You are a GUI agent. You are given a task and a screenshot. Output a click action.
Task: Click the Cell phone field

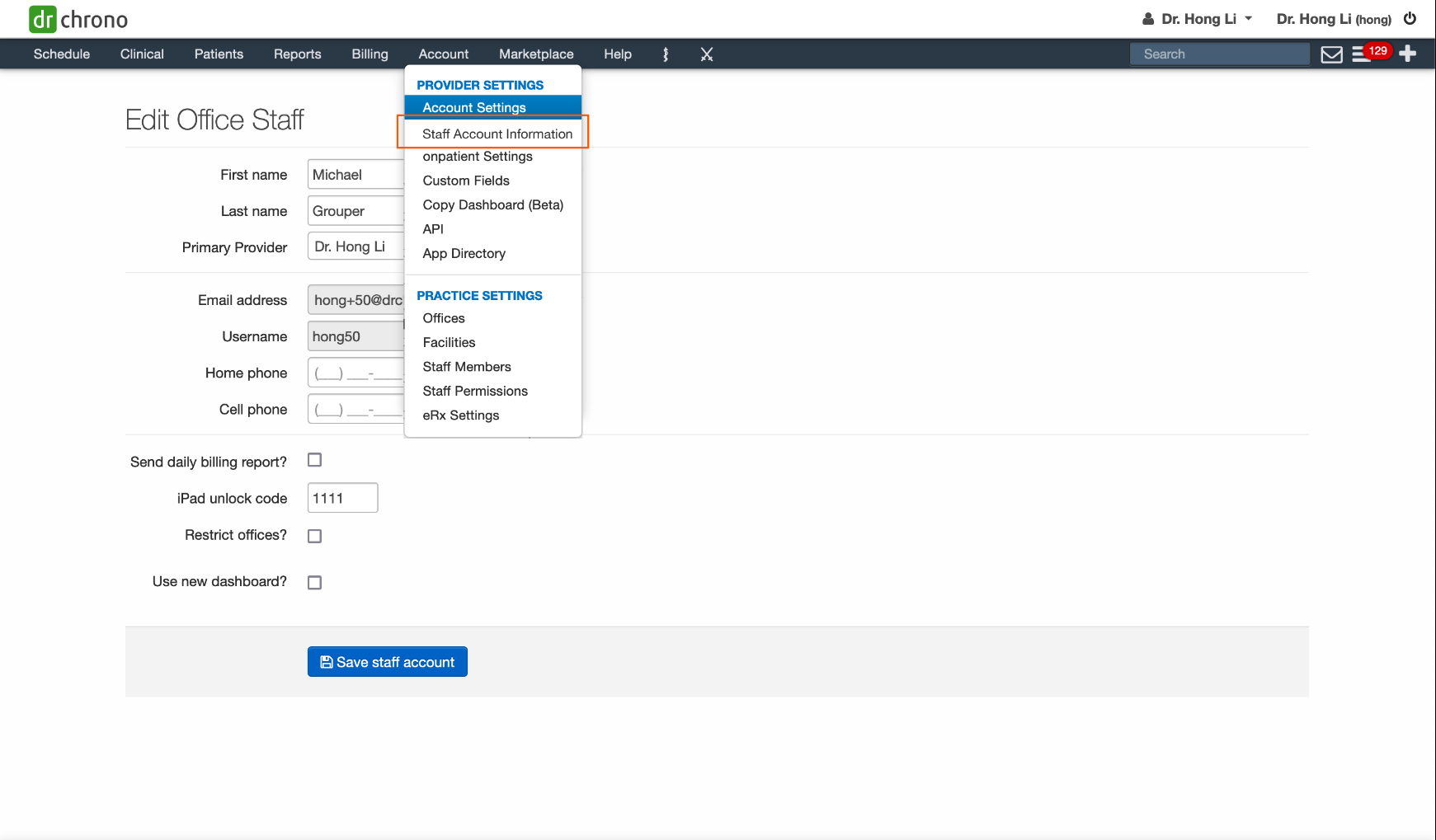[x=356, y=409]
